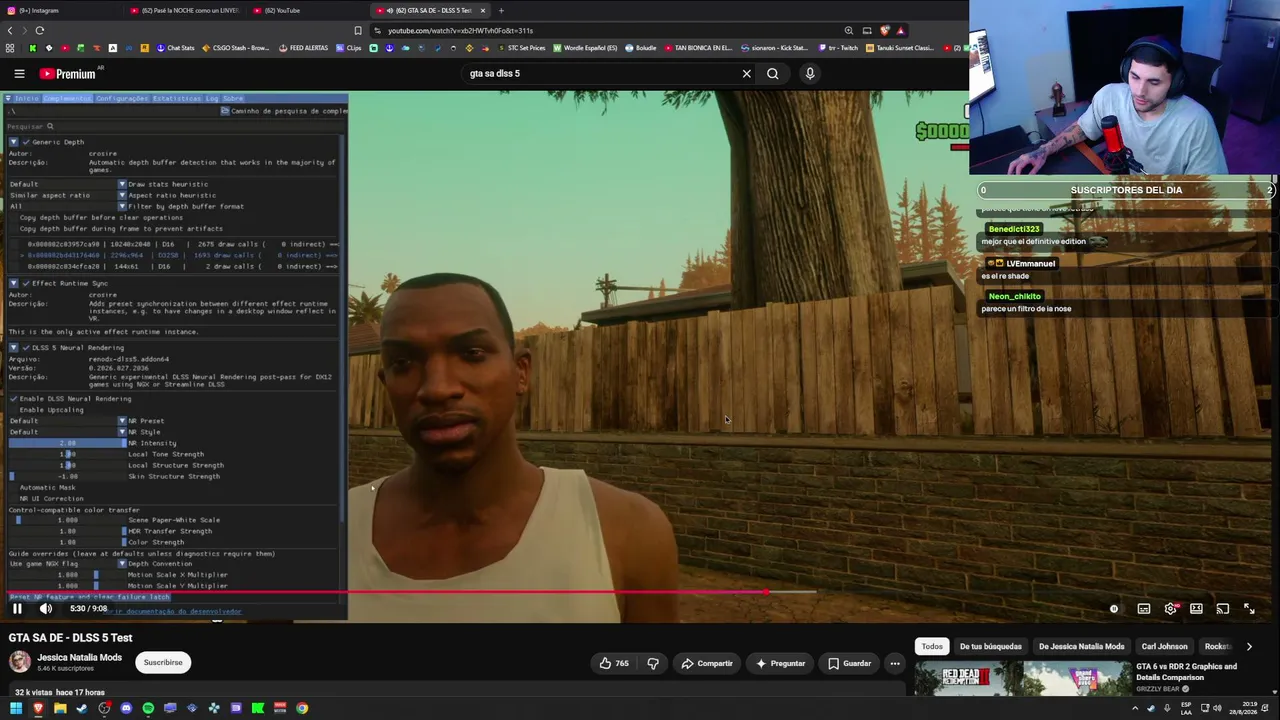Open the Depth Convention dropdown

67,564
